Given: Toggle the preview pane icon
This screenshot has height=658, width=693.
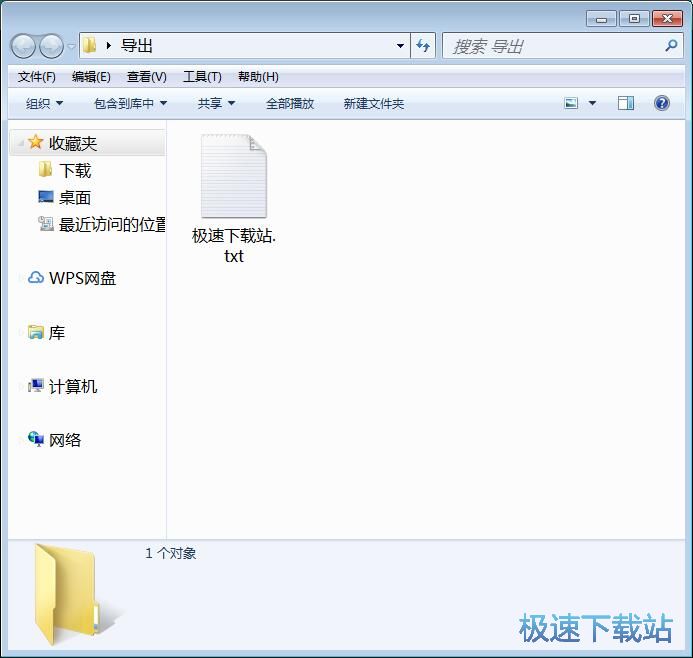Looking at the screenshot, I should point(626,103).
